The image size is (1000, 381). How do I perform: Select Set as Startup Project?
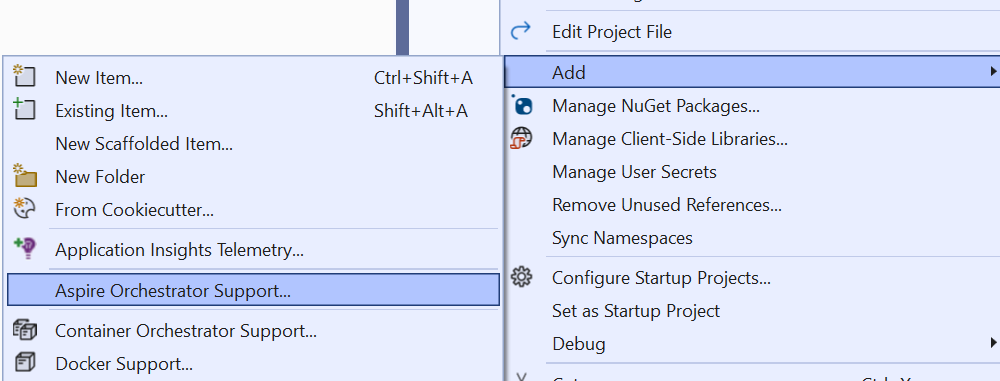point(752,311)
